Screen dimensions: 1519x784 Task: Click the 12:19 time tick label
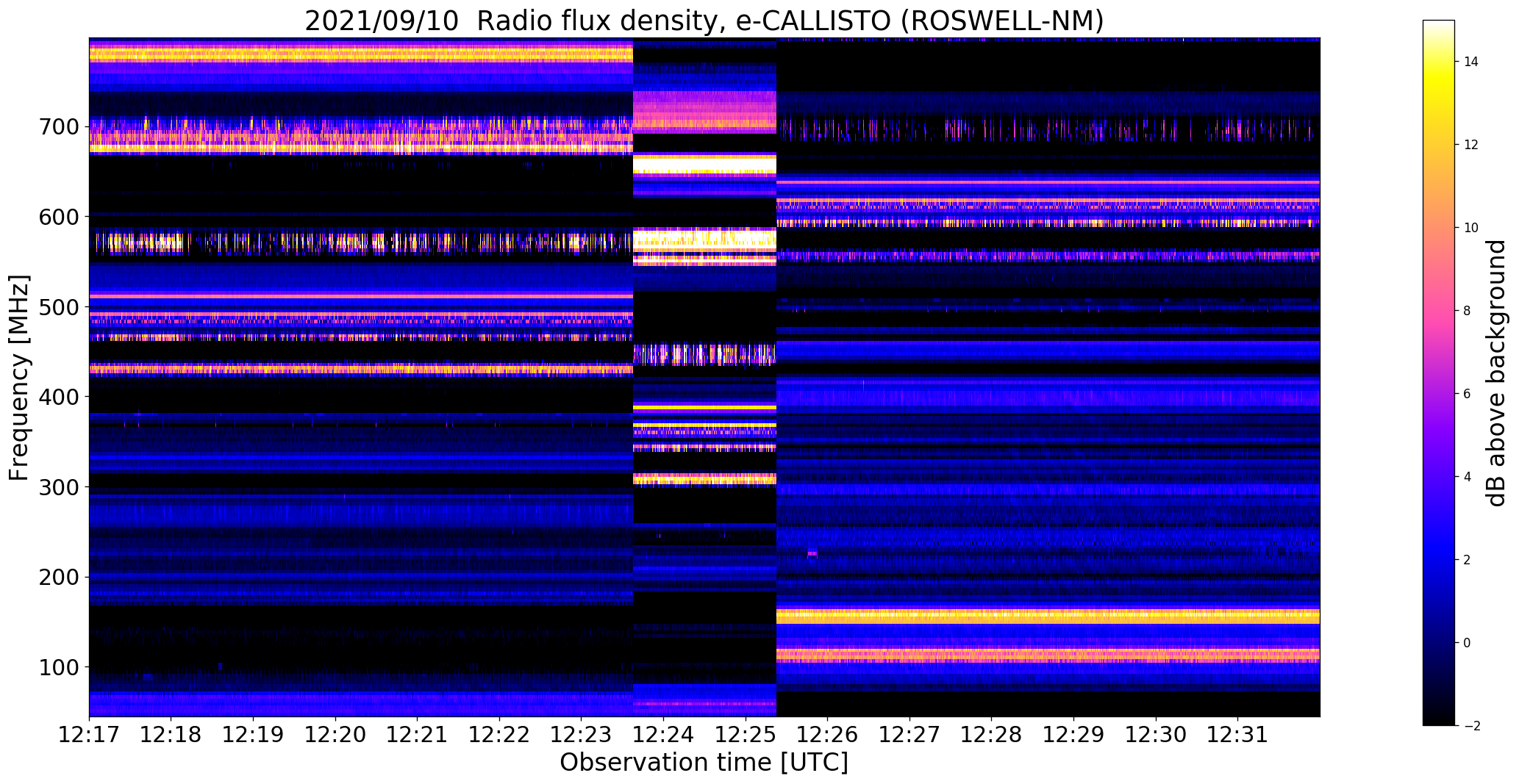point(254,735)
